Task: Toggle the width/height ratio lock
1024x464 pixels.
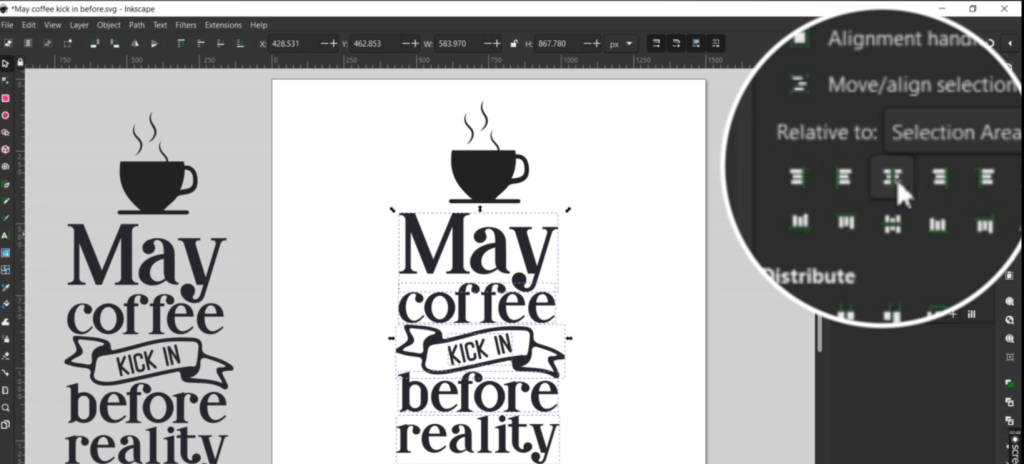Action: [x=513, y=44]
